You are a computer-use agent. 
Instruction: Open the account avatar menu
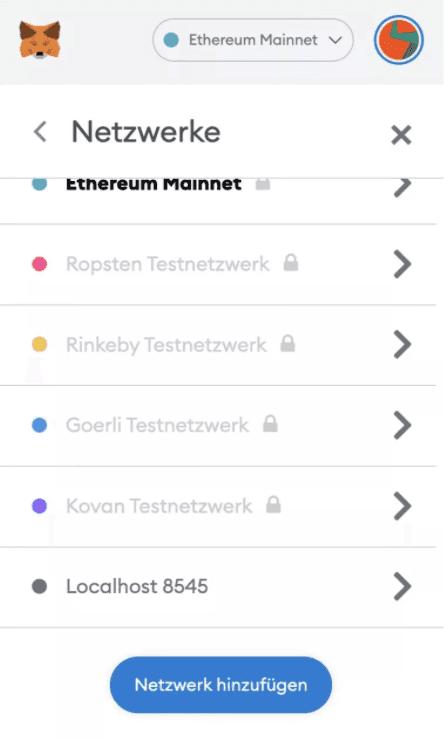pyautogui.click(x=399, y=40)
